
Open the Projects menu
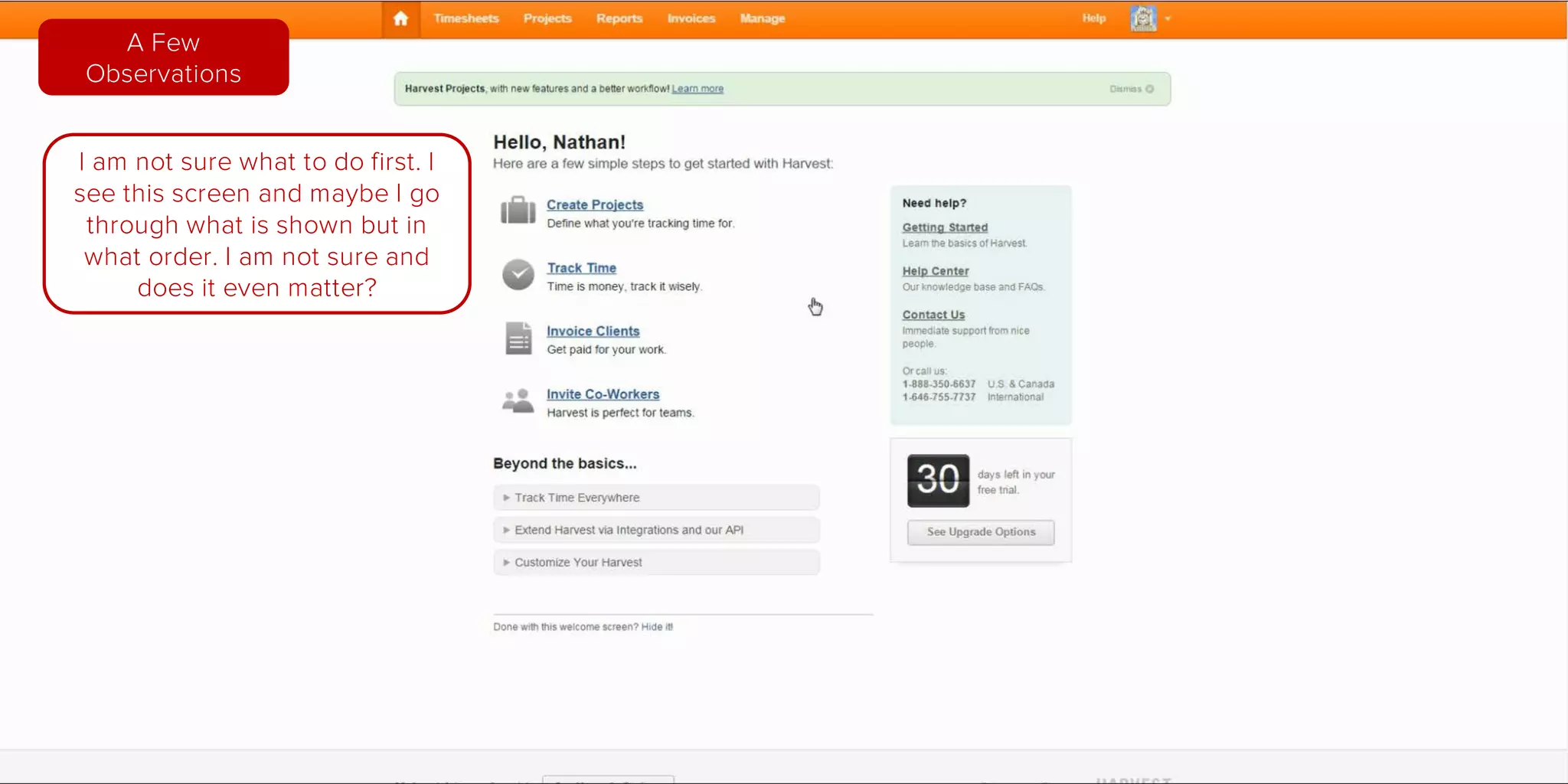[547, 18]
